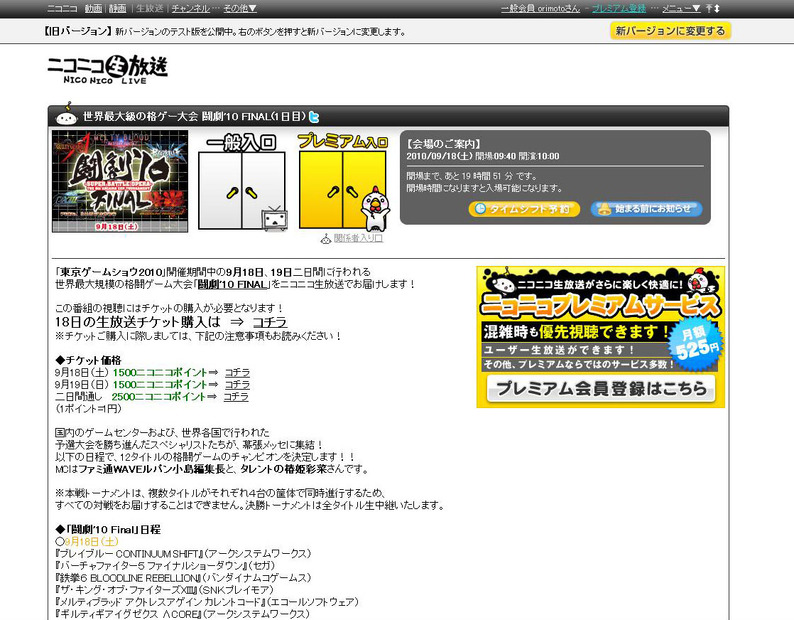The image size is (794, 620).
Task: Click the ◆「闘劇'10 Final」日程 heading
Action: point(108,529)
